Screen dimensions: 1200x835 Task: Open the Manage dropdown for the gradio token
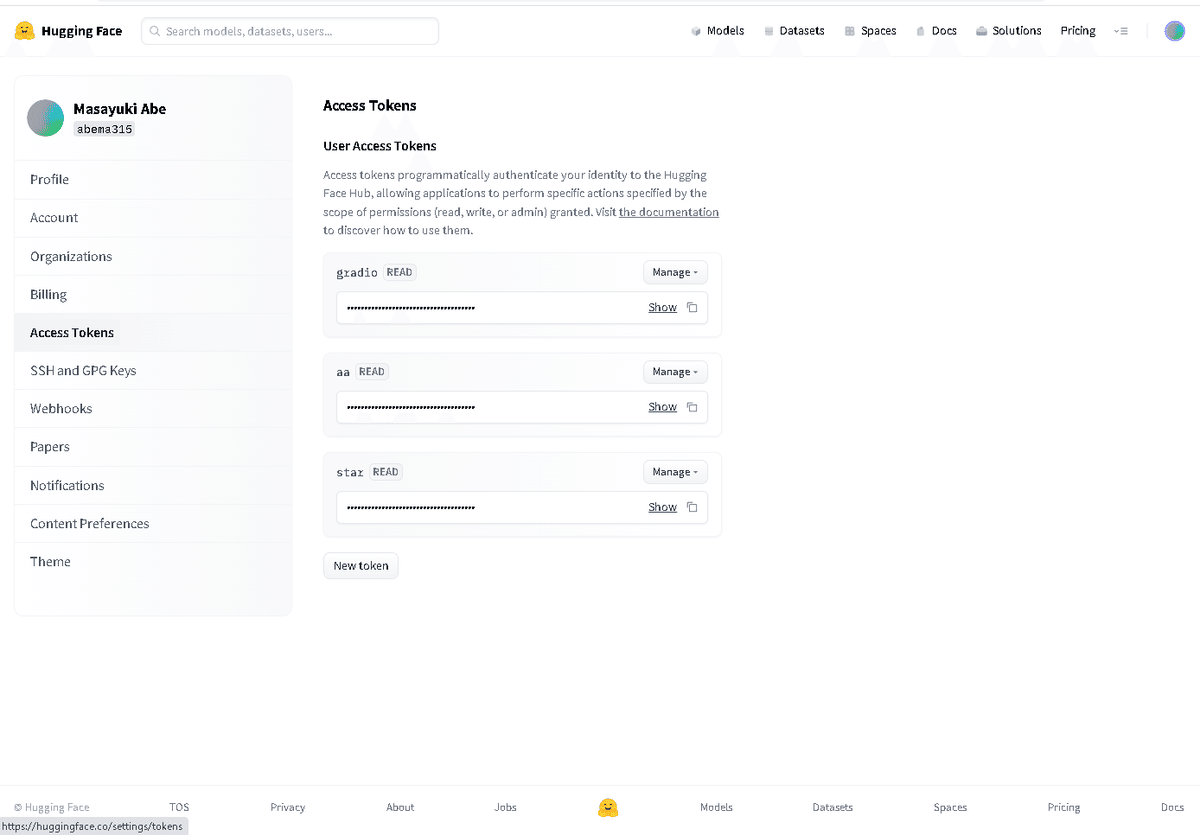click(675, 271)
